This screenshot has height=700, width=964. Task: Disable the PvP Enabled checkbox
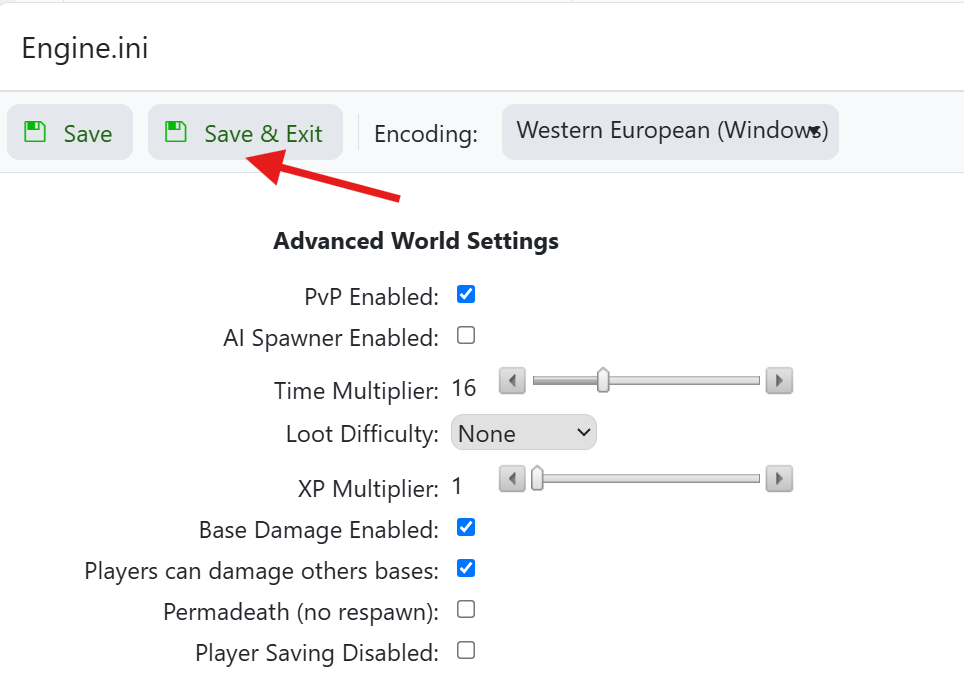point(465,295)
